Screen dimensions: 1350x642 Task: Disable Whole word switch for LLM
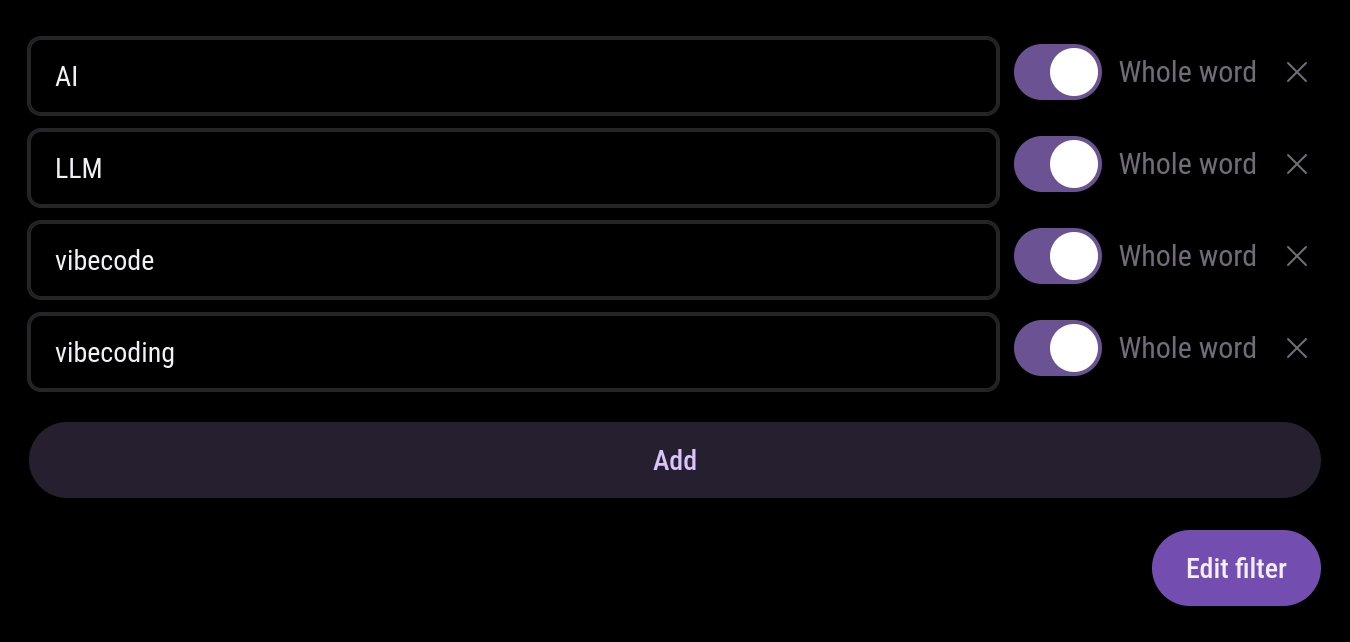(x=1057, y=164)
